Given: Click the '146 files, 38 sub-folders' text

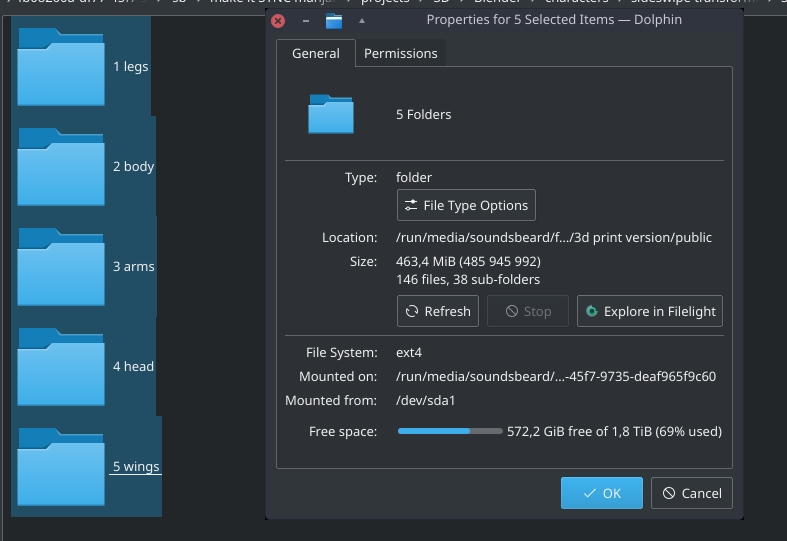Looking at the screenshot, I should tap(468, 280).
